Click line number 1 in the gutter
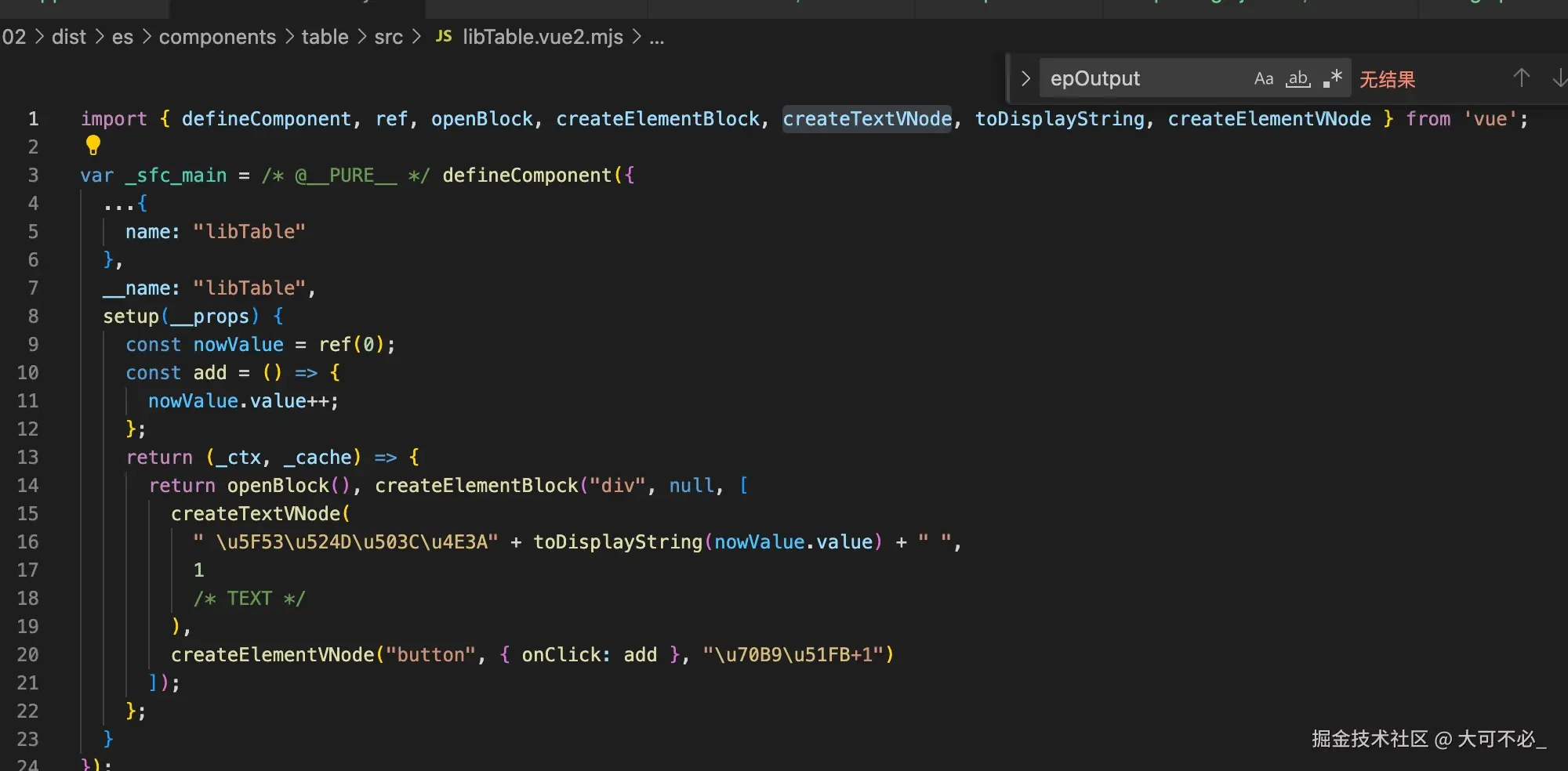The width and height of the screenshot is (1568, 771). click(33, 118)
